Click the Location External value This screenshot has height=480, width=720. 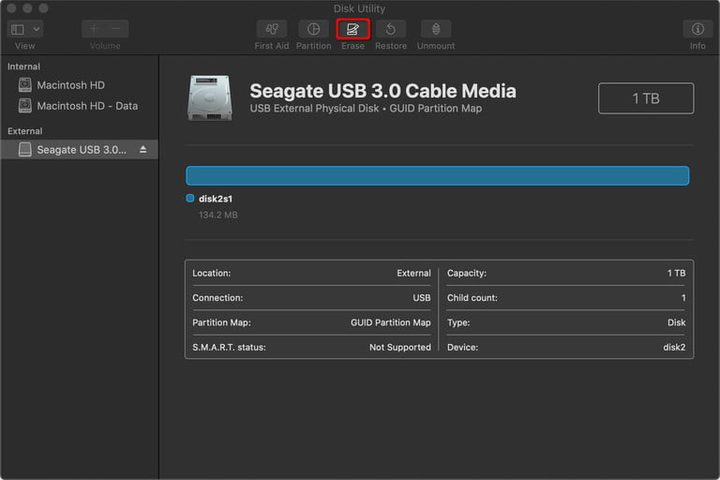click(414, 273)
